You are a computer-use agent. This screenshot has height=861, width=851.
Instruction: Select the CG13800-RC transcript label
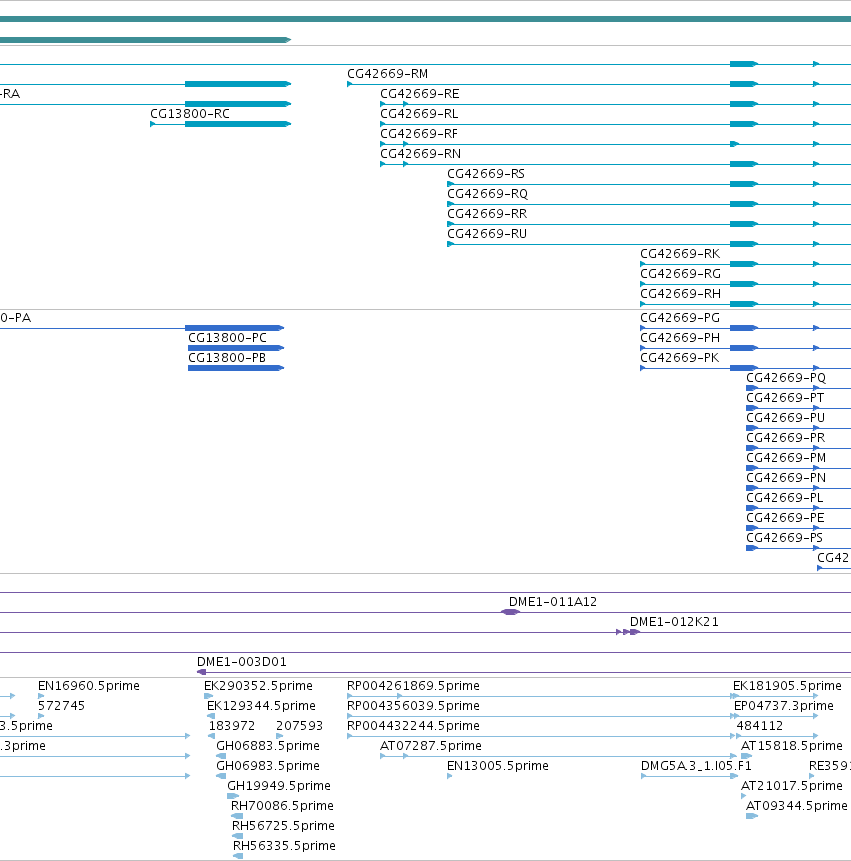tap(189, 114)
